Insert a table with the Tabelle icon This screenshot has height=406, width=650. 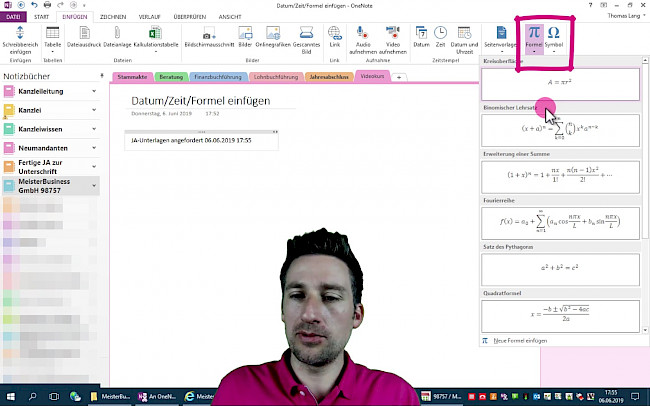point(53,35)
